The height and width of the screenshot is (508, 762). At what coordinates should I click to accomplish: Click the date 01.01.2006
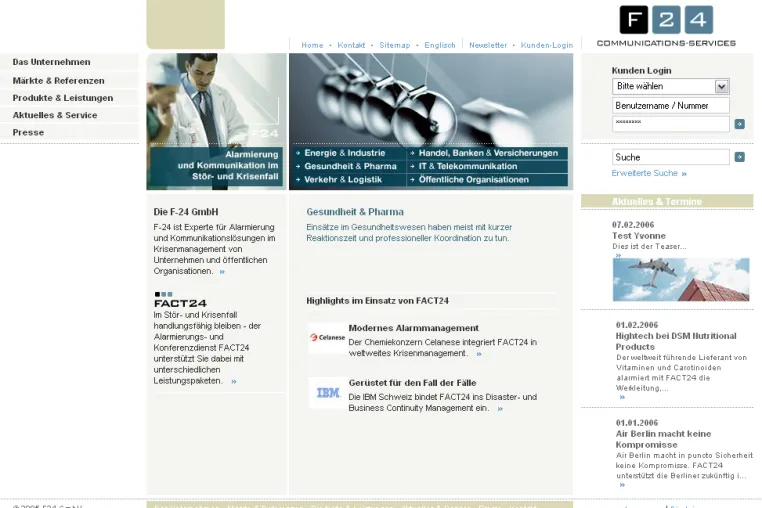(637, 423)
